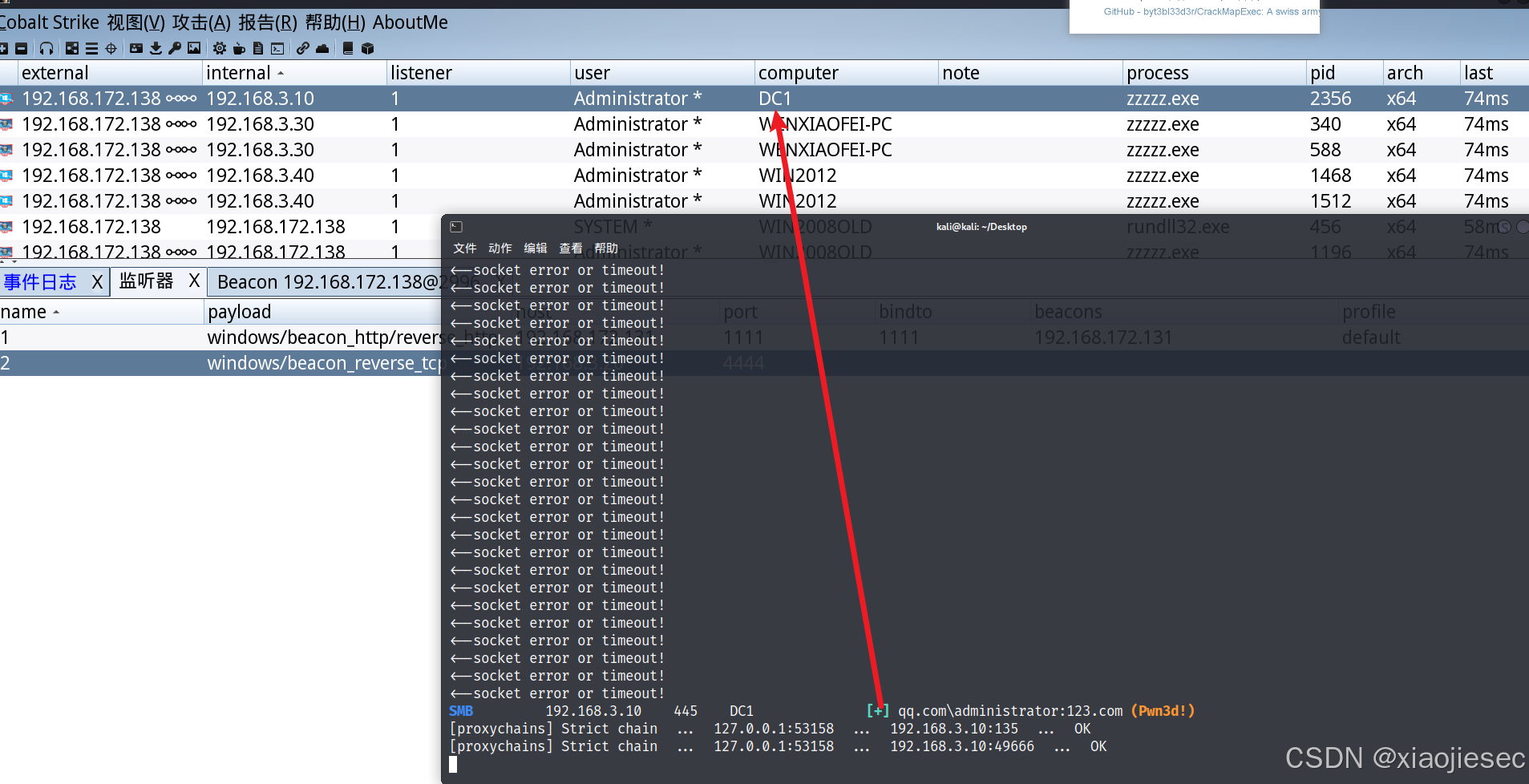Viewport: 1529px width, 784px height.
Task: Close the 监听器 tab with its X
Action: pyautogui.click(x=194, y=281)
